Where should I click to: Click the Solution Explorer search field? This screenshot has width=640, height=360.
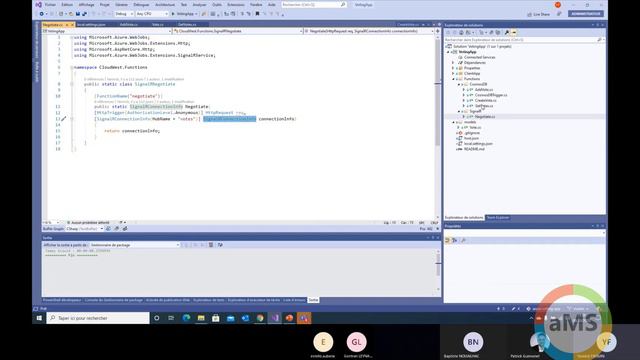[524, 40]
